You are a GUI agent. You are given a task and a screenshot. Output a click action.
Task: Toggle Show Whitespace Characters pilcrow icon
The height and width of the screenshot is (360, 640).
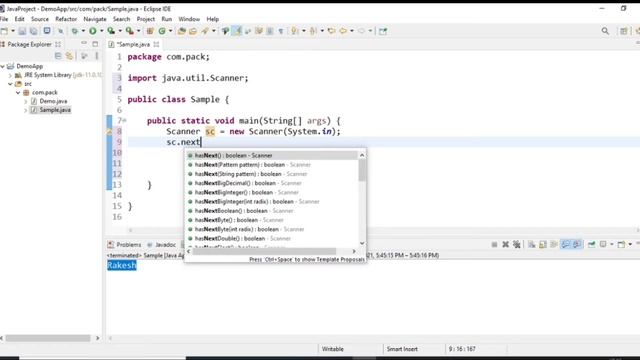(281, 31)
